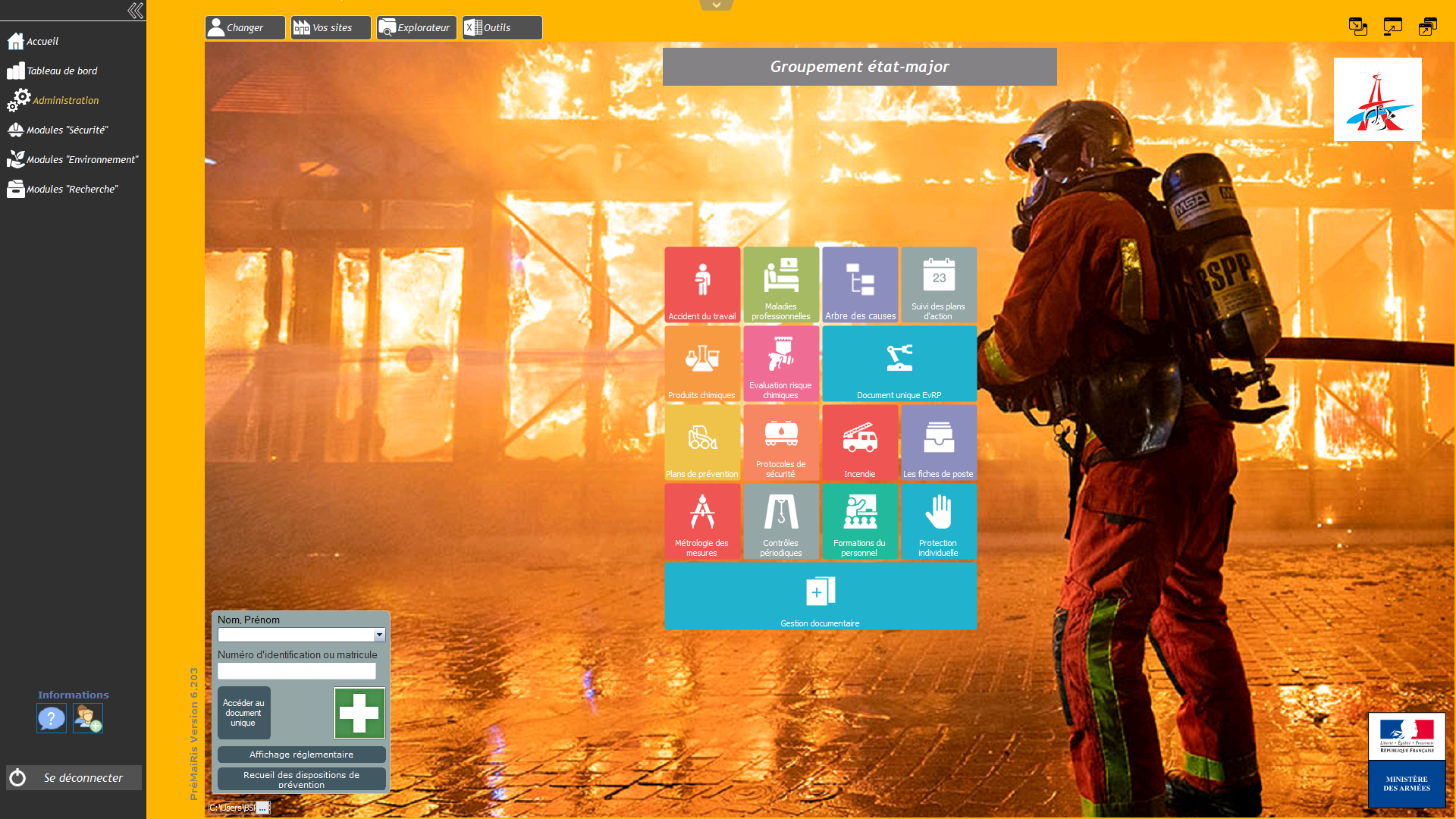Click the window-shrink icon with down-right arrow
Image resolution: width=1456 pixels, height=819 pixels.
pyautogui.click(x=1358, y=27)
